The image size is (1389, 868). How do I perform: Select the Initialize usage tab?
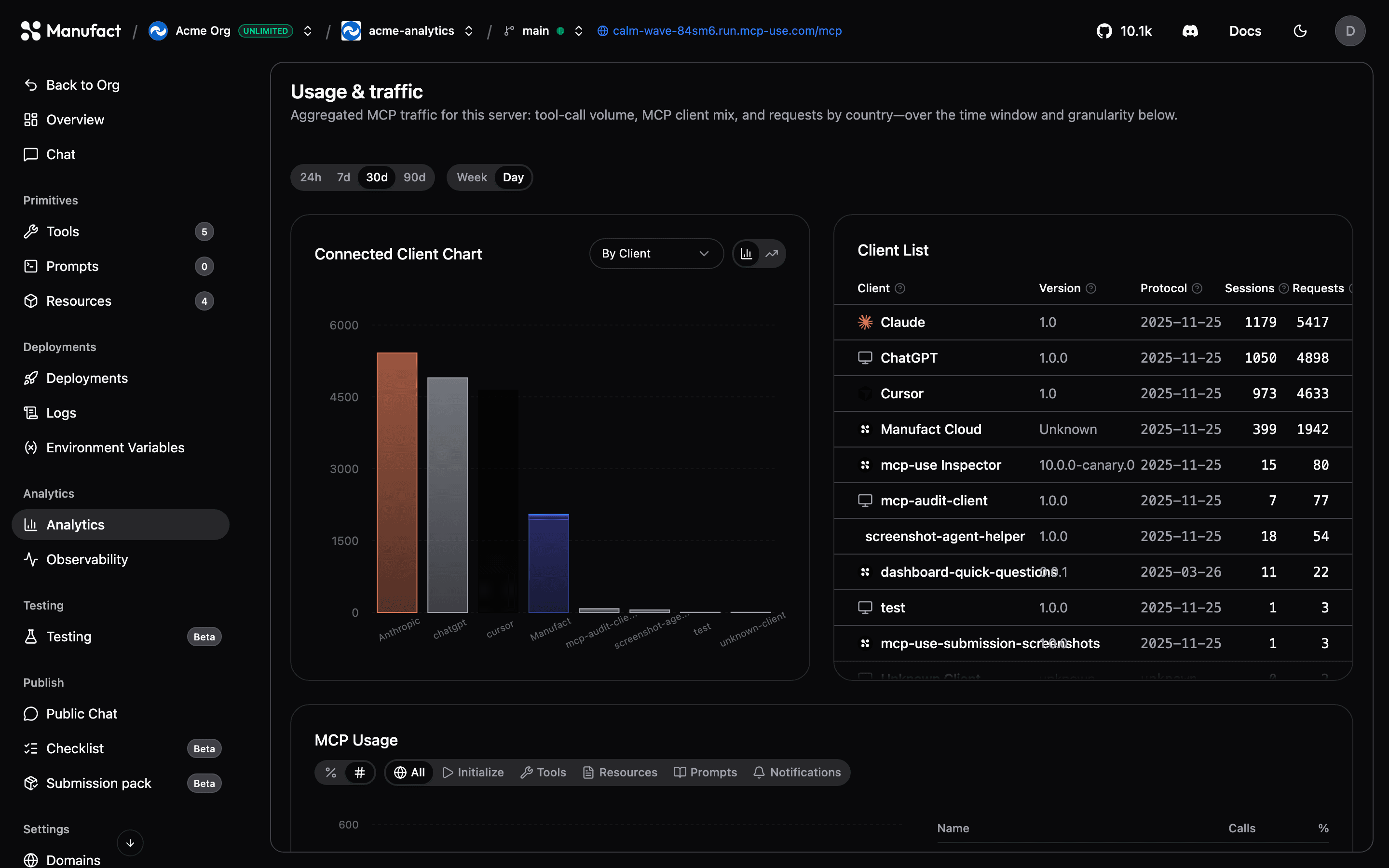[x=473, y=773]
